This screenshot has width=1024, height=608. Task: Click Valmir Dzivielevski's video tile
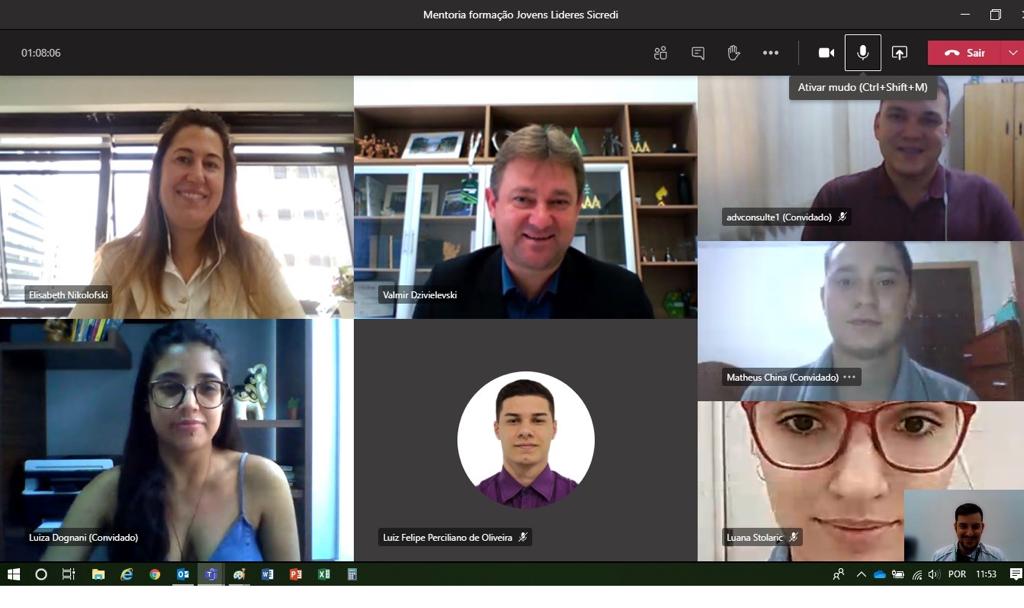point(525,200)
